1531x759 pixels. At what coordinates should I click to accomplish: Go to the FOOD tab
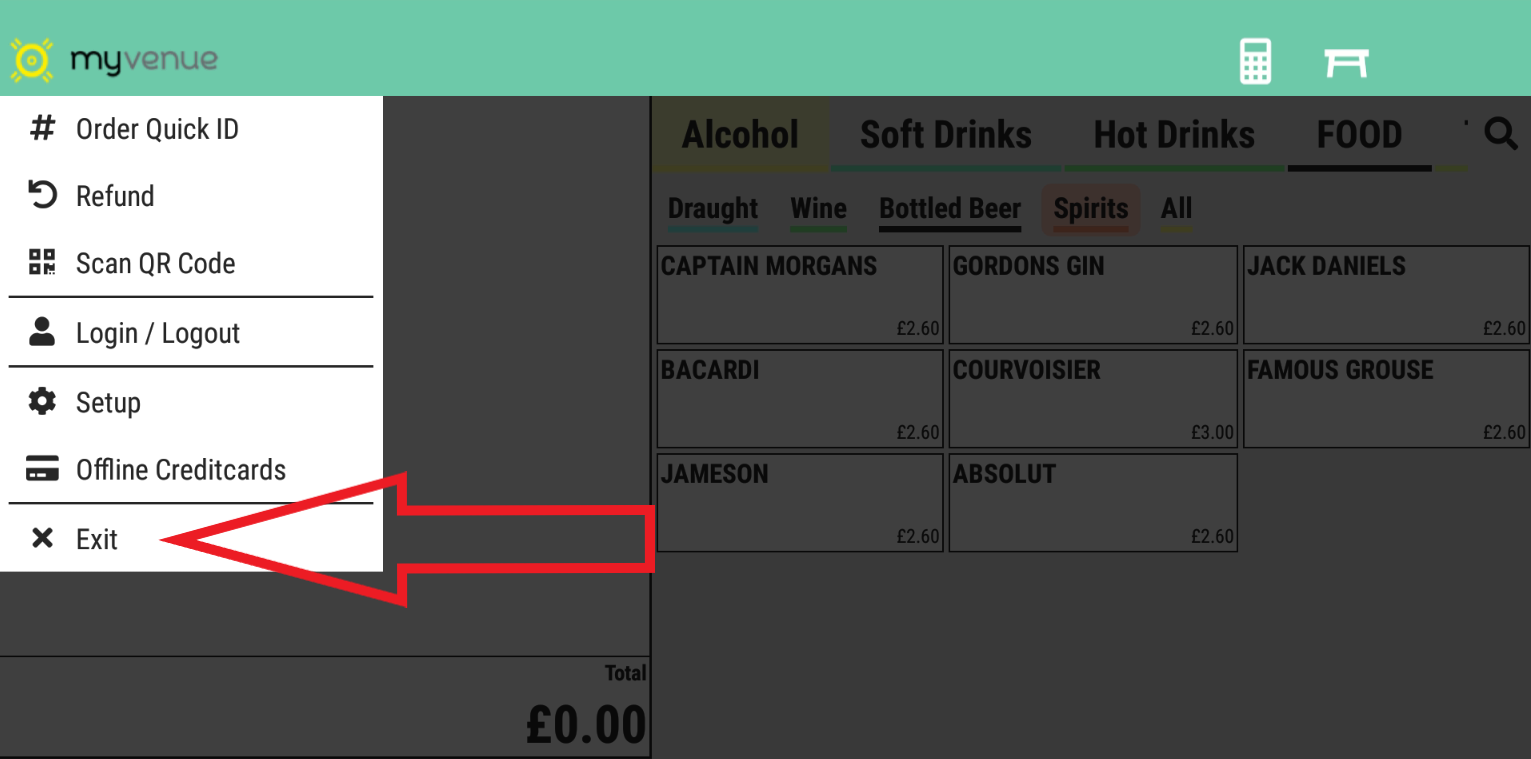click(1359, 135)
